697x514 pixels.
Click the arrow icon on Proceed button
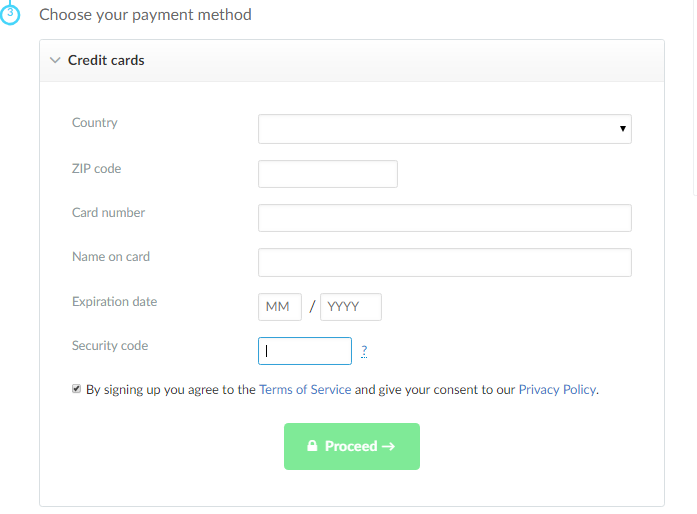click(389, 446)
